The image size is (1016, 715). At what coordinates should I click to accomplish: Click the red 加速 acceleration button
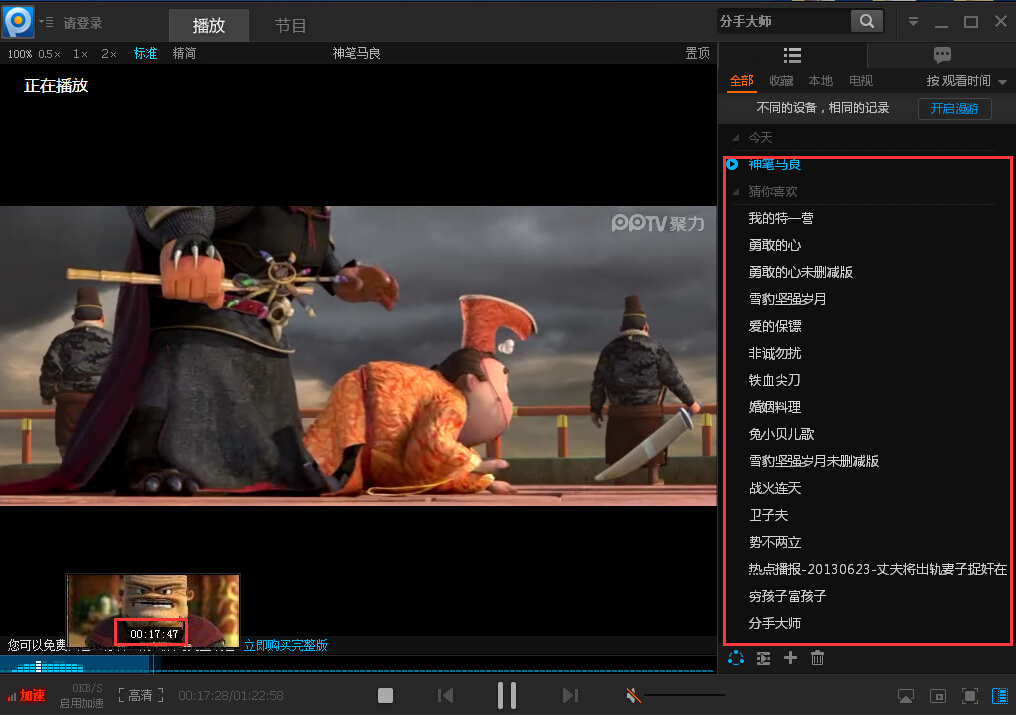click(x=27, y=696)
